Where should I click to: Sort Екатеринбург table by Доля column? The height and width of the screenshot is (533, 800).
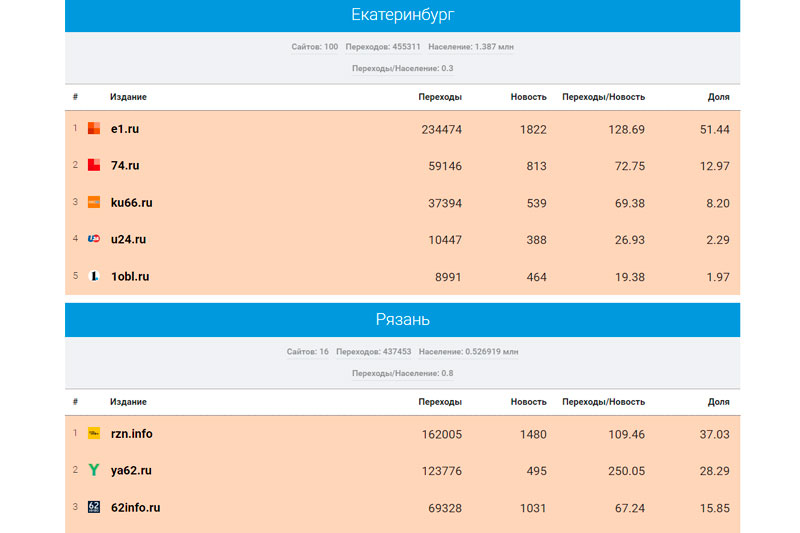tap(718, 97)
